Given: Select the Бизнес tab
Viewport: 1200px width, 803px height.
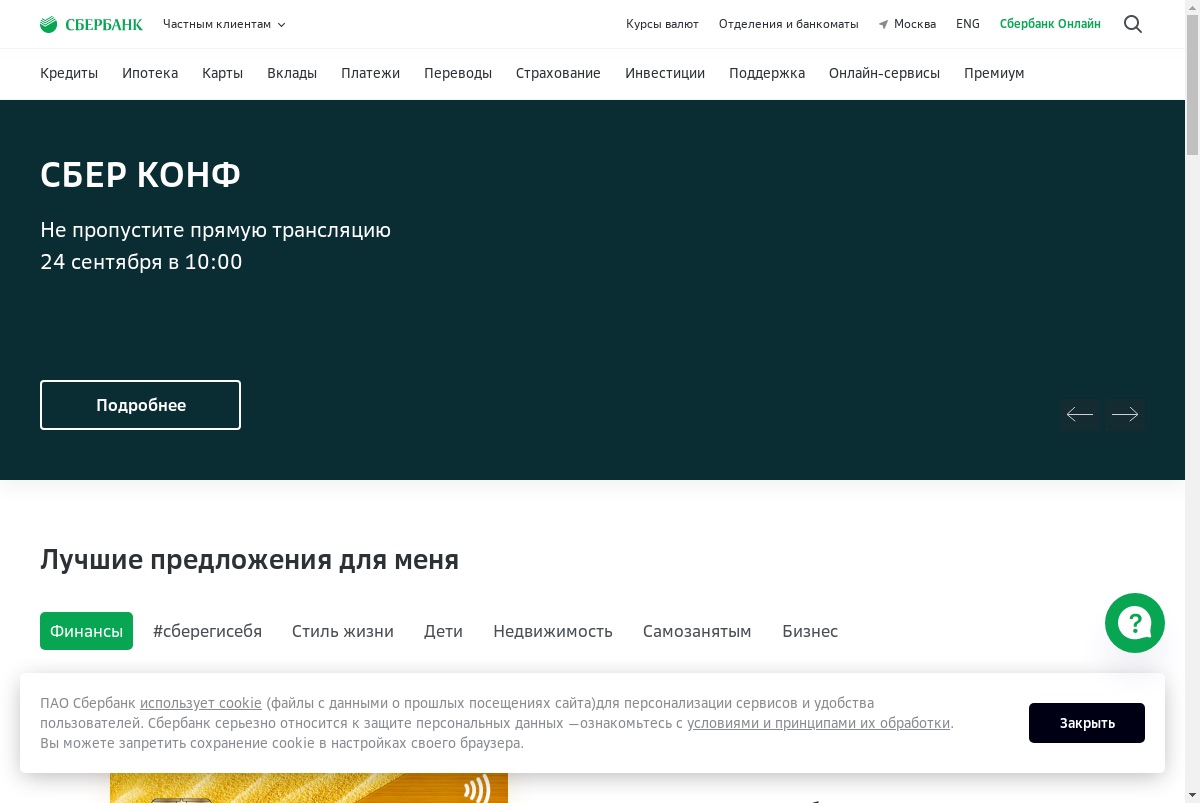Looking at the screenshot, I should [x=810, y=631].
